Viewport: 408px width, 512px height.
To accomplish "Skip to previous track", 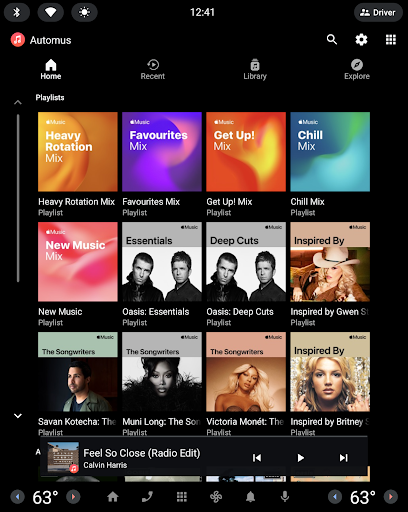I will tap(257, 458).
